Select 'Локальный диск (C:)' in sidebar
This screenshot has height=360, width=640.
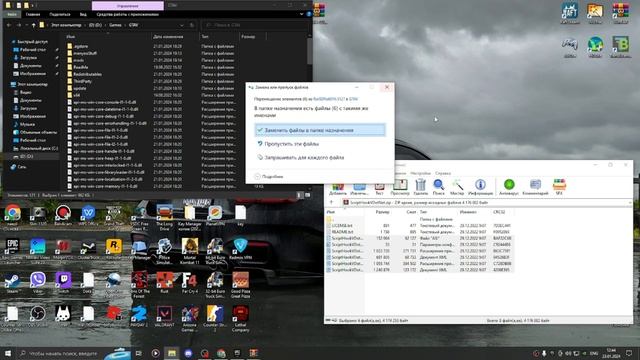click(x=38, y=148)
